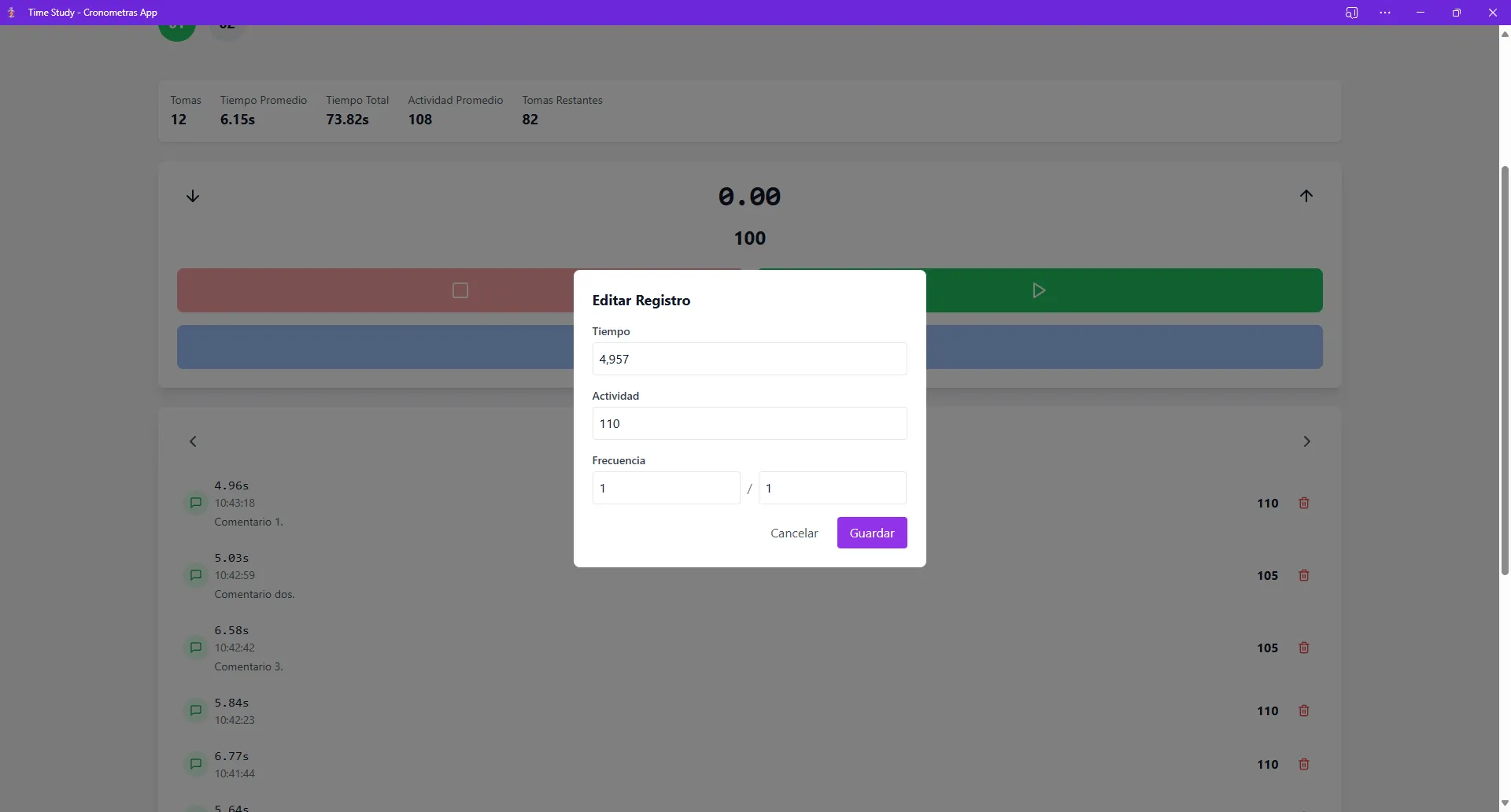Image resolution: width=1511 pixels, height=812 pixels.
Task: Click the Actividad field showing 110
Action: (x=749, y=423)
